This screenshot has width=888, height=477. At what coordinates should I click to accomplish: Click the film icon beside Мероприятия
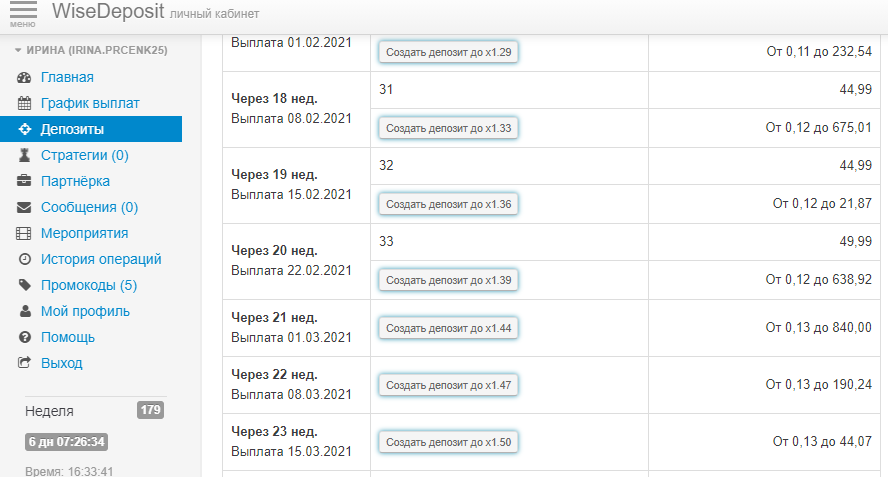click(x=25, y=233)
